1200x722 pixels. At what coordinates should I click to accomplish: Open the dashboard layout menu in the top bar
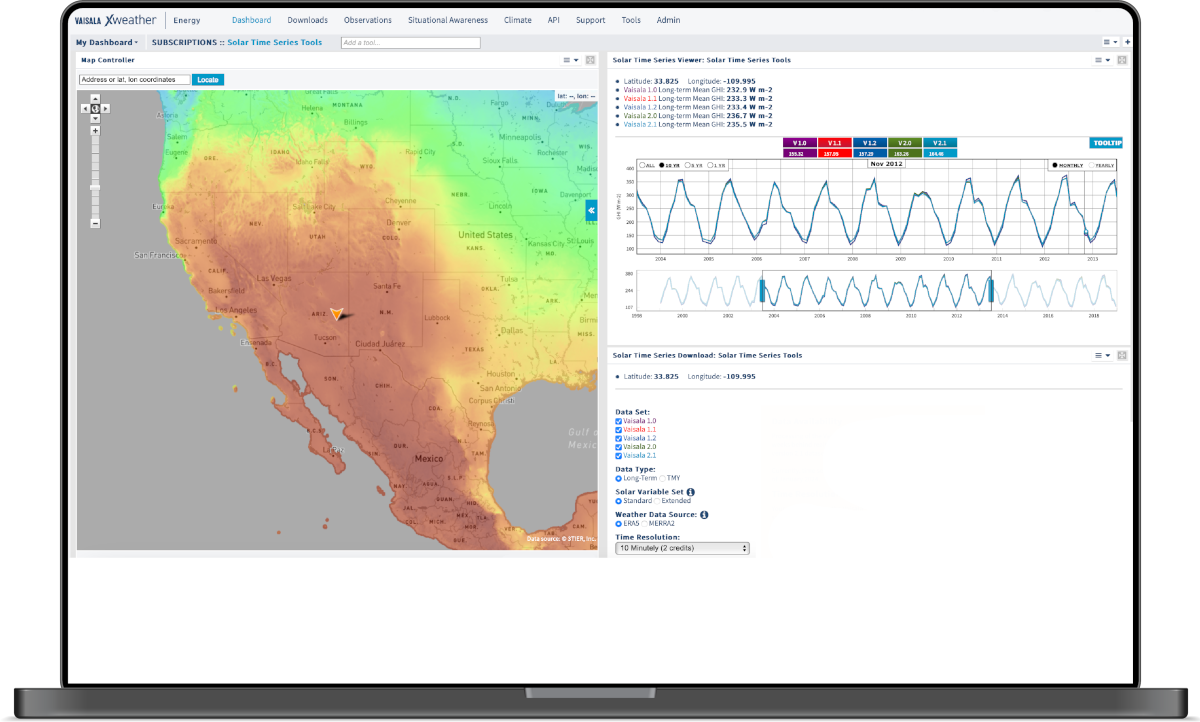[1111, 42]
